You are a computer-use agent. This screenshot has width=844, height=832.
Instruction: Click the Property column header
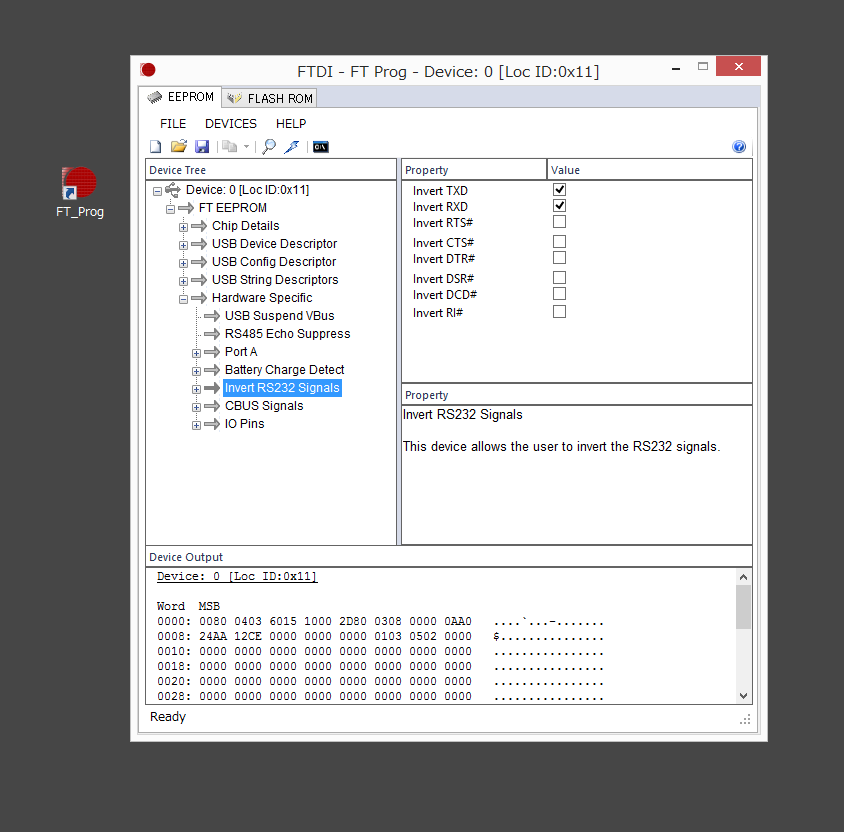pyautogui.click(x=474, y=170)
